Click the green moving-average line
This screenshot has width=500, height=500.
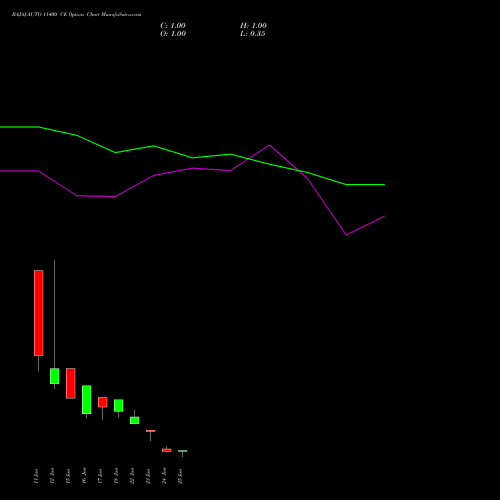pos(192,157)
